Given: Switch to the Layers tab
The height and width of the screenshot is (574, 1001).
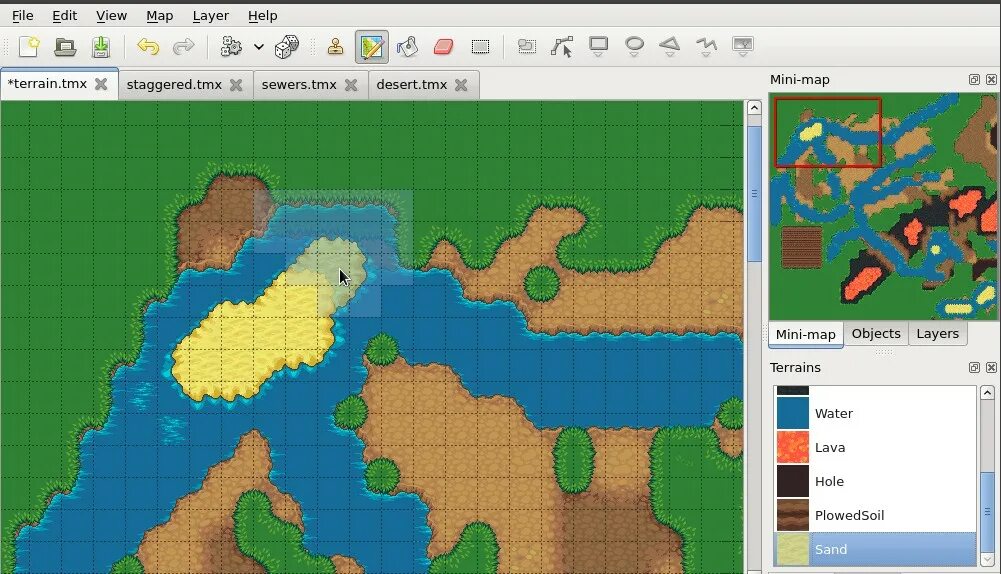Looking at the screenshot, I should pyautogui.click(x=937, y=333).
